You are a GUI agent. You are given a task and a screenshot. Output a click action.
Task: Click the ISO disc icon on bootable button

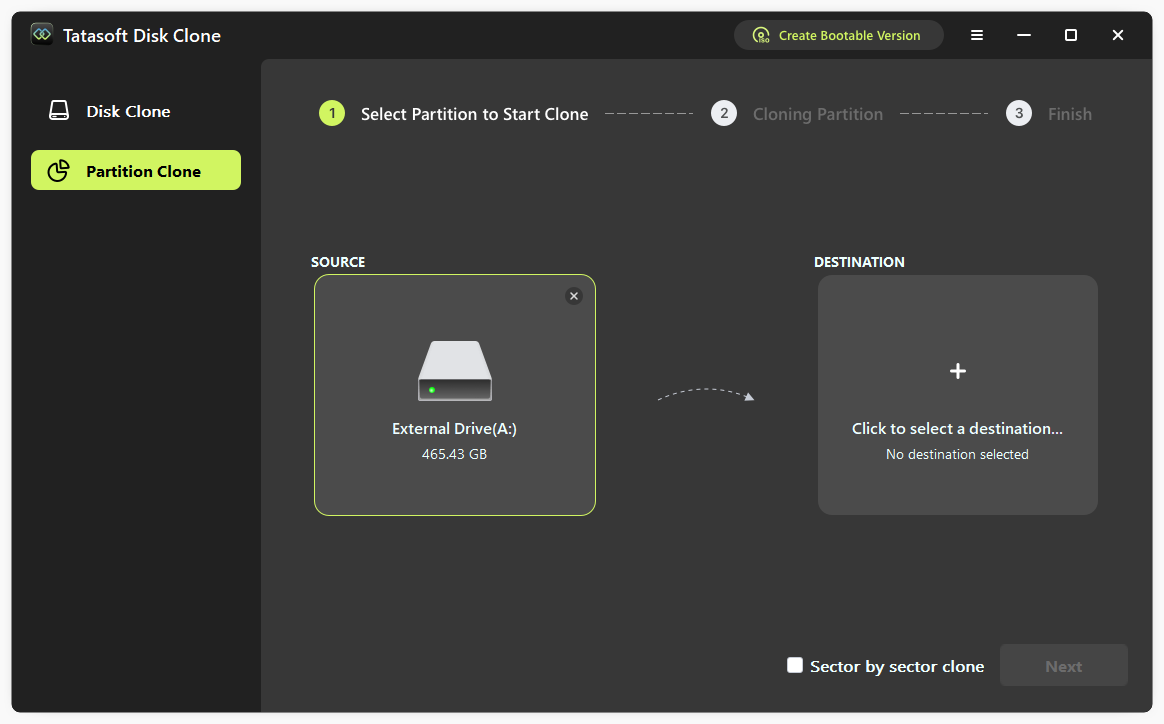761,34
